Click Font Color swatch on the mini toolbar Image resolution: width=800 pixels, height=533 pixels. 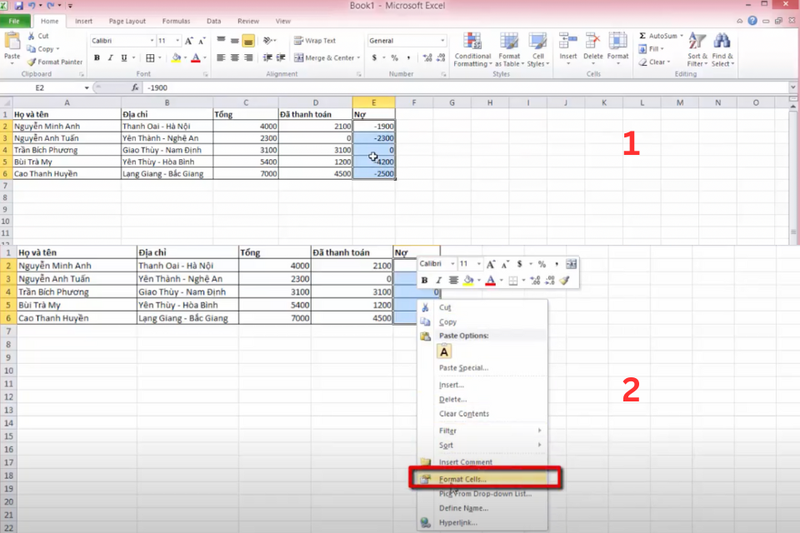pyautogui.click(x=490, y=280)
